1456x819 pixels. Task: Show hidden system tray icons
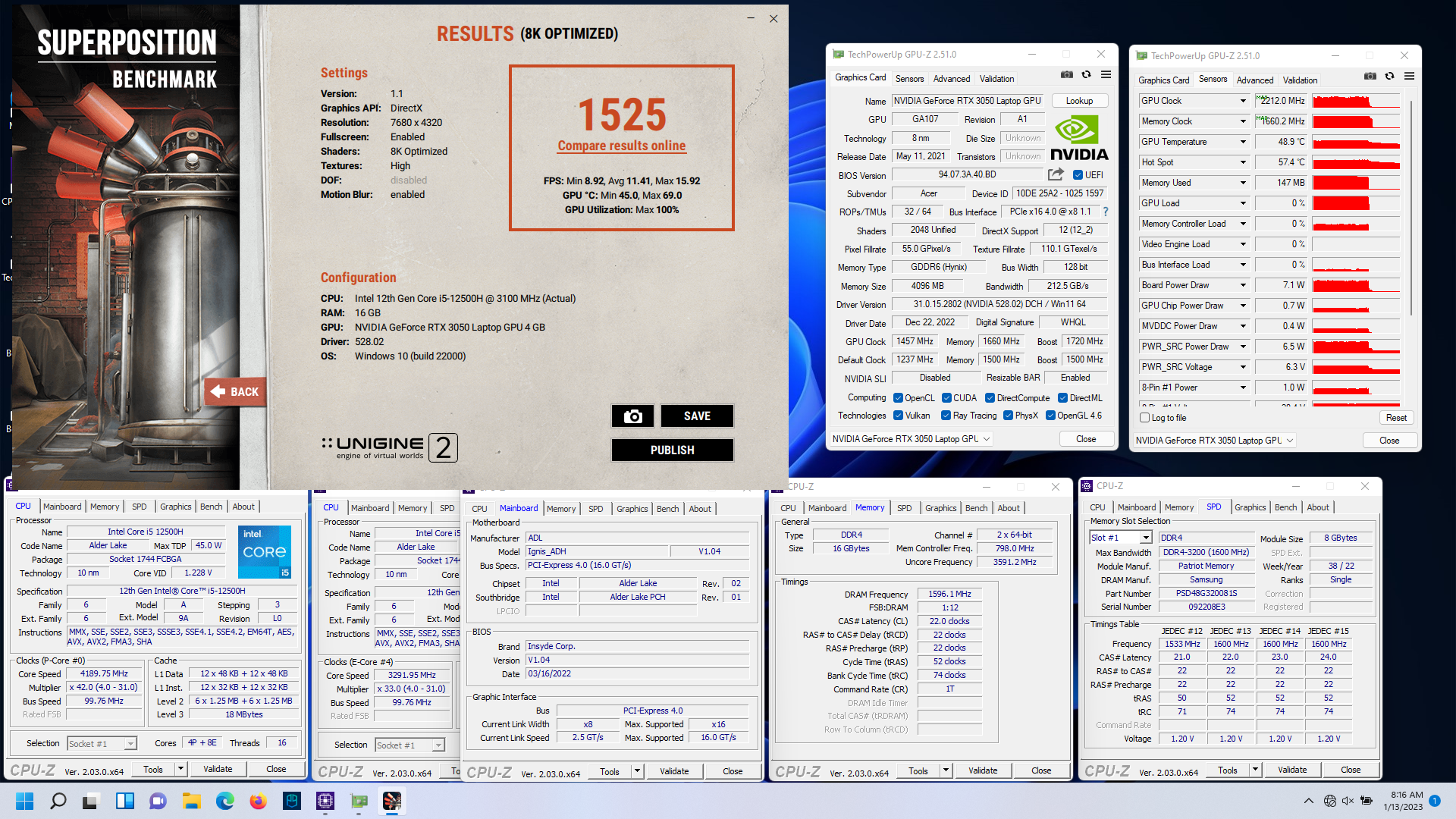(x=1308, y=801)
